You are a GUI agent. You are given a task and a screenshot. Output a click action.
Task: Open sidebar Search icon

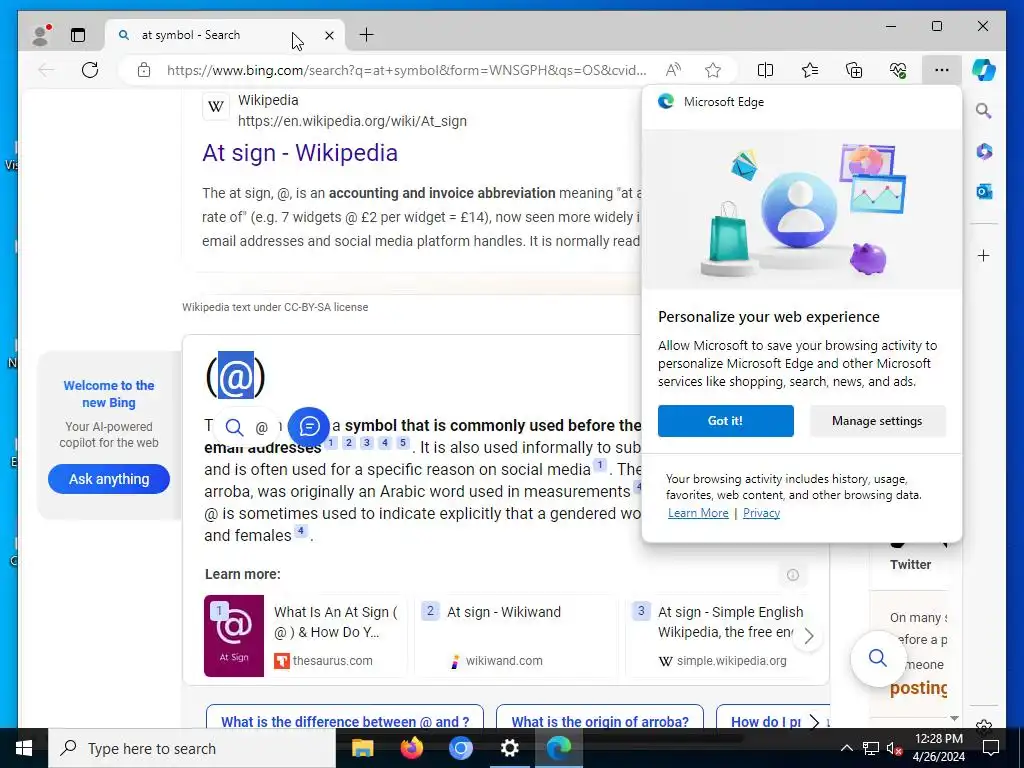[984, 111]
